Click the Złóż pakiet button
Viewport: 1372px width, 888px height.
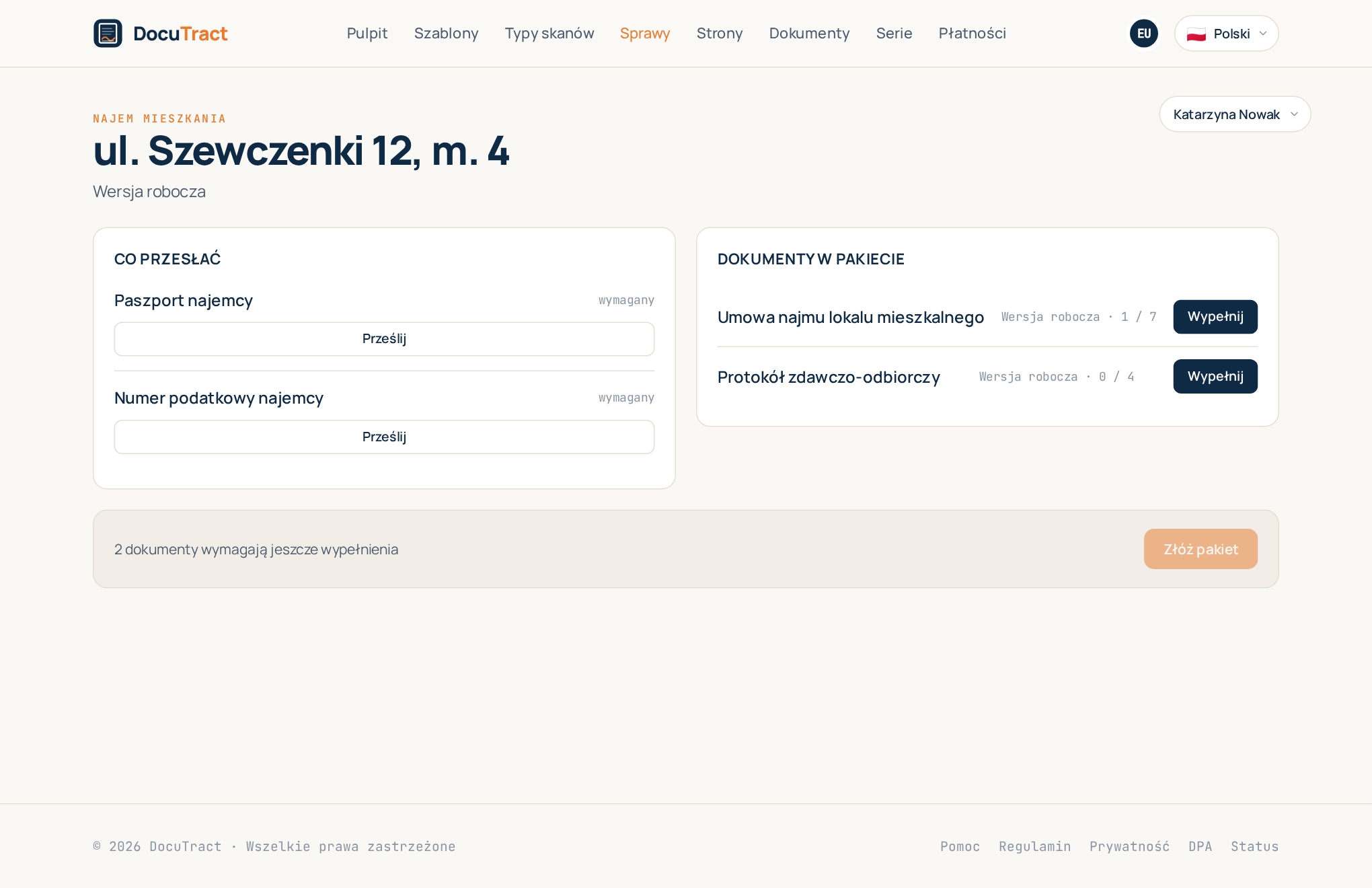pos(1200,549)
